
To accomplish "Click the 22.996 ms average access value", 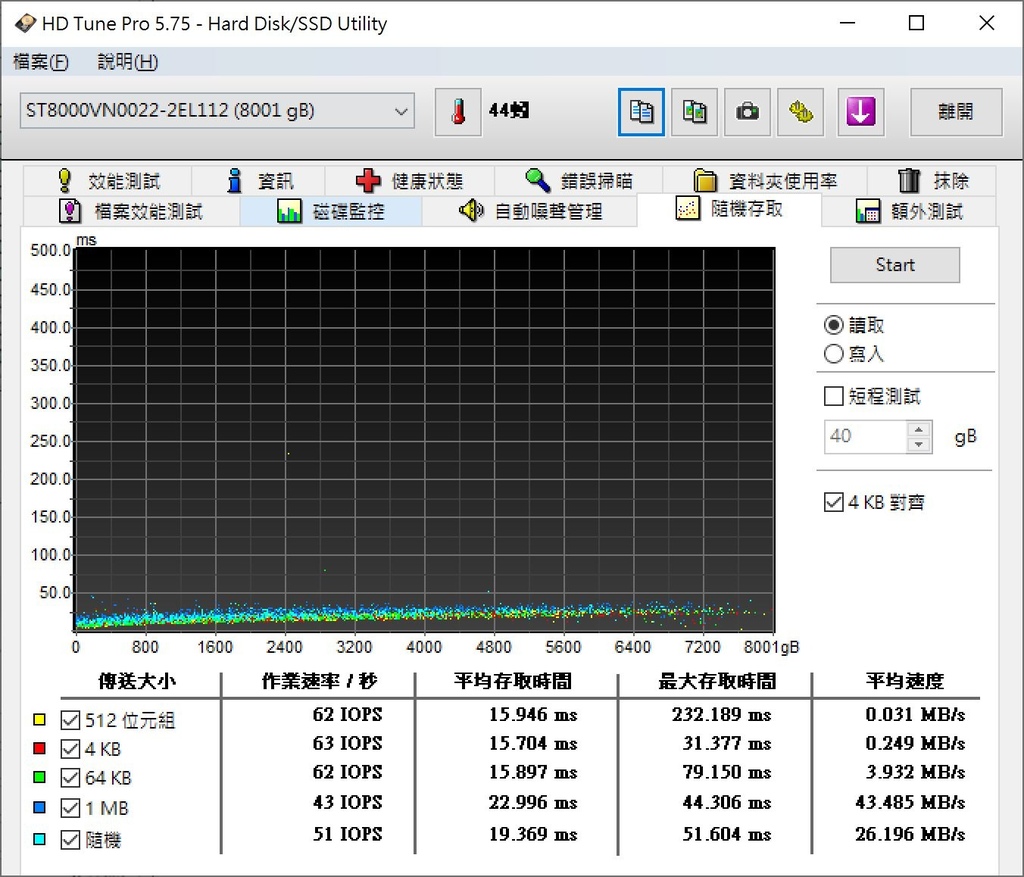I will [533, 802].
